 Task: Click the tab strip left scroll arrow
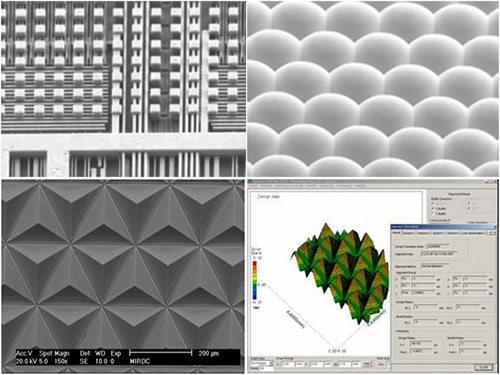click(490, 233)
